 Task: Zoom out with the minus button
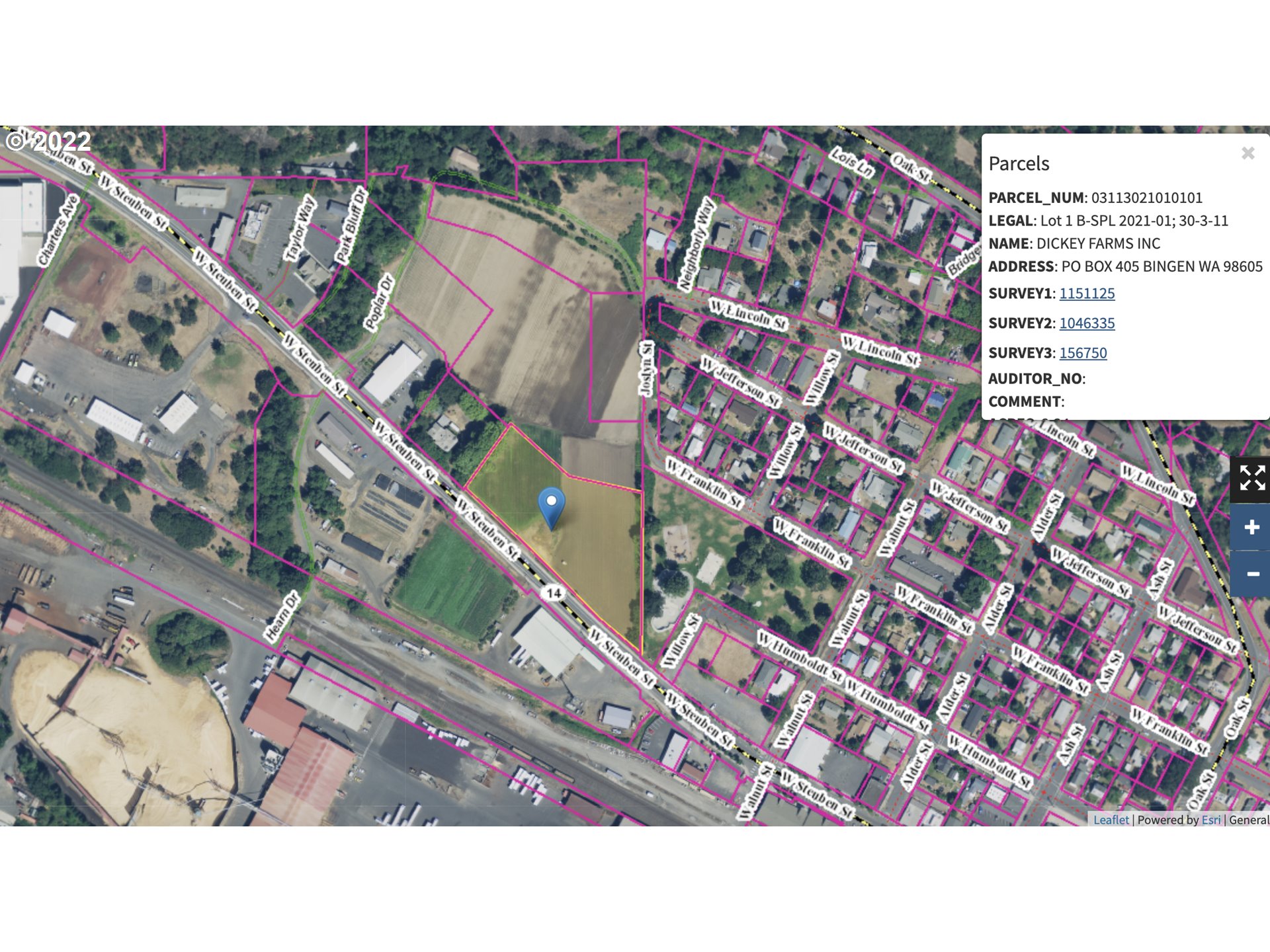(1251, 574)
